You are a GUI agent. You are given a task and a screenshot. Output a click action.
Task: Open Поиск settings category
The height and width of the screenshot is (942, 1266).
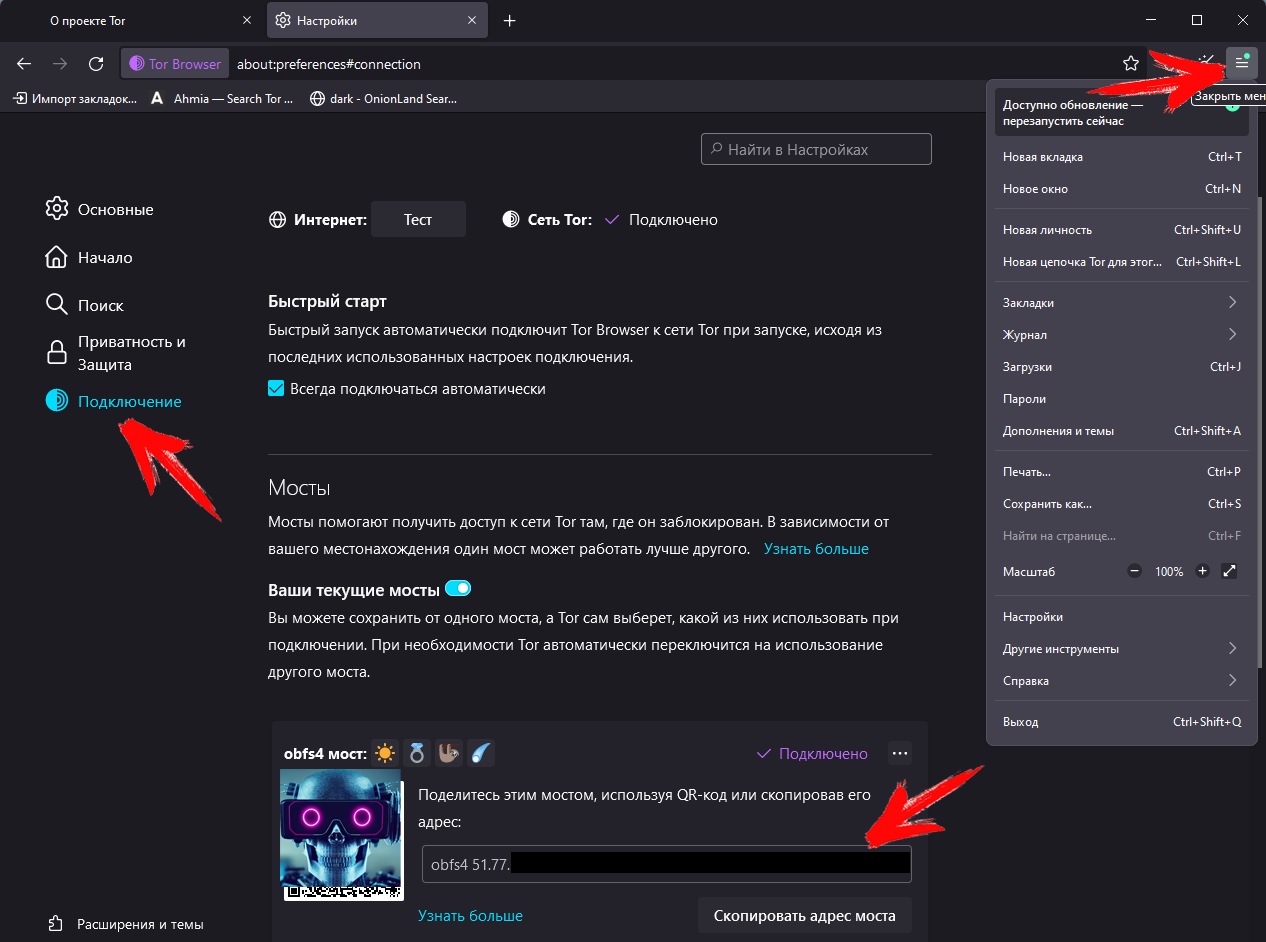pos(85,305)
